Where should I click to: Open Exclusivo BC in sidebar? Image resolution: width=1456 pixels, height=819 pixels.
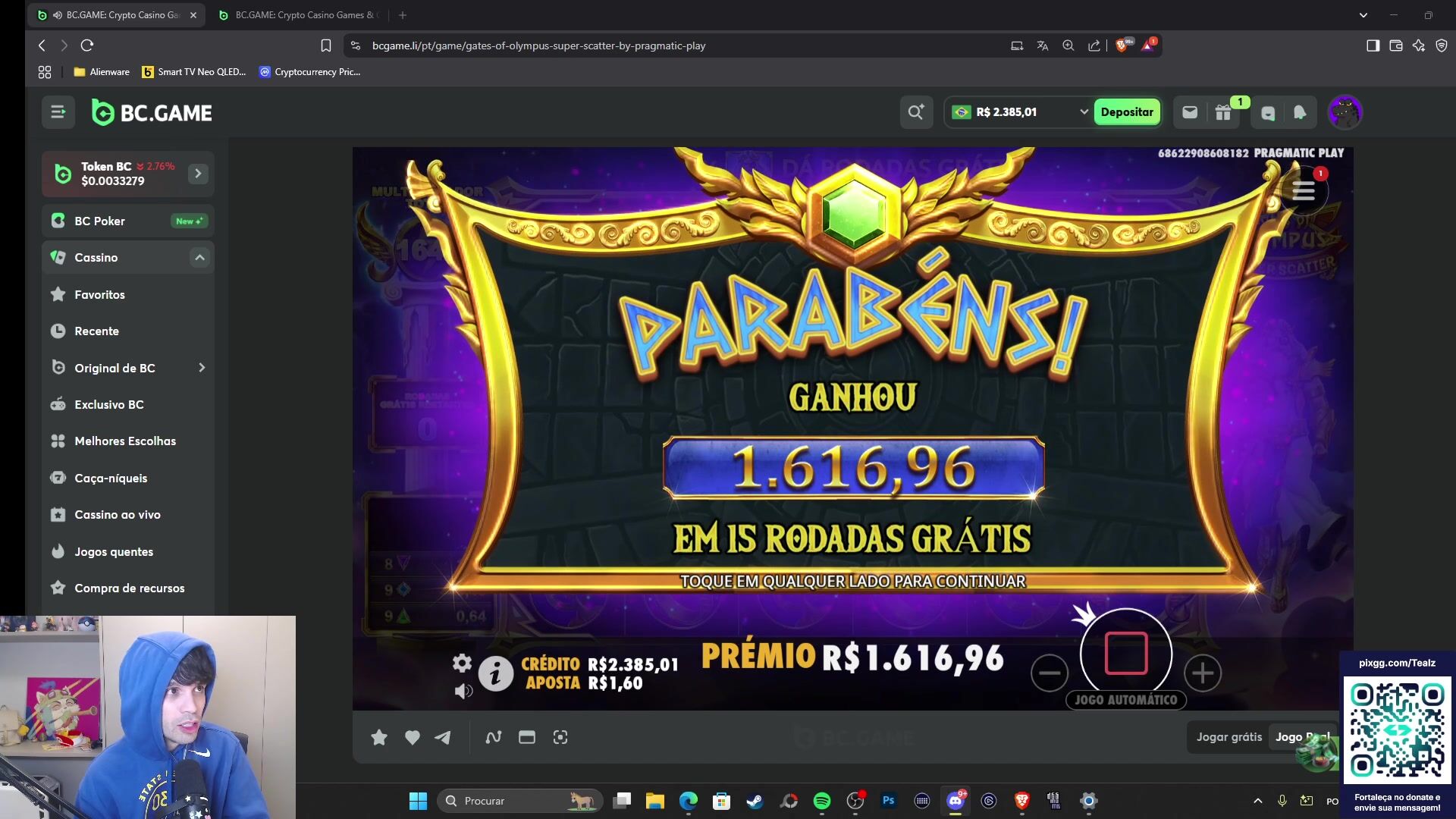pos(128,404)
